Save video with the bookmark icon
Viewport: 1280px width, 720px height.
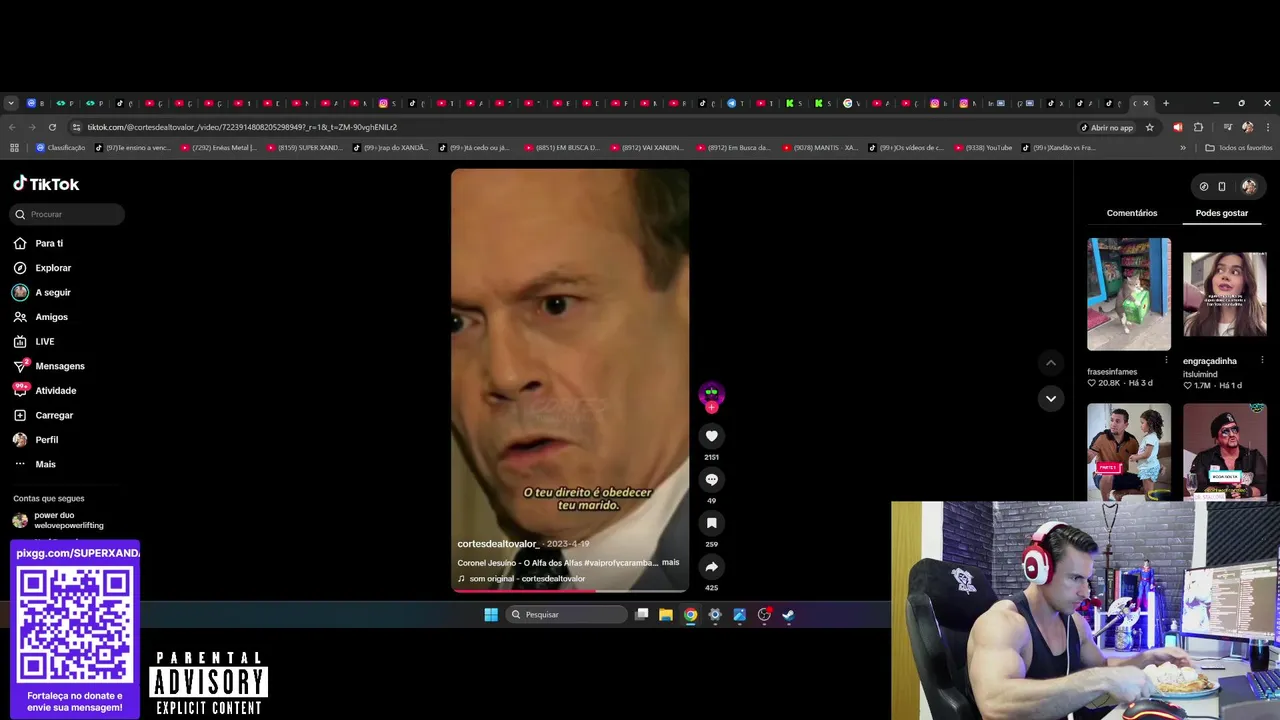coord(711,523)
